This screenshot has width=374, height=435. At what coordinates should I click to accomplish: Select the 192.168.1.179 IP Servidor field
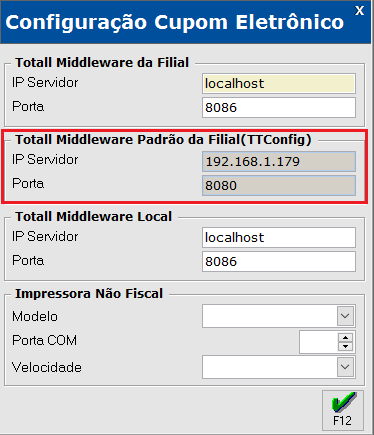[x=279, y=162]
